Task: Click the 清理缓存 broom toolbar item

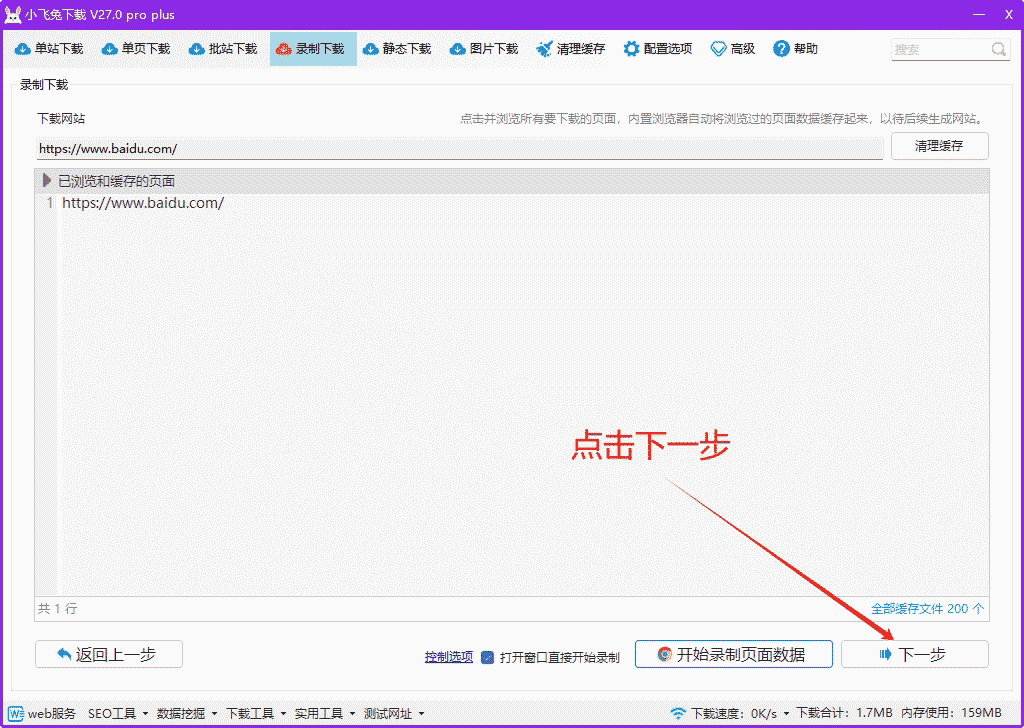Action: [x=571, y=49]
